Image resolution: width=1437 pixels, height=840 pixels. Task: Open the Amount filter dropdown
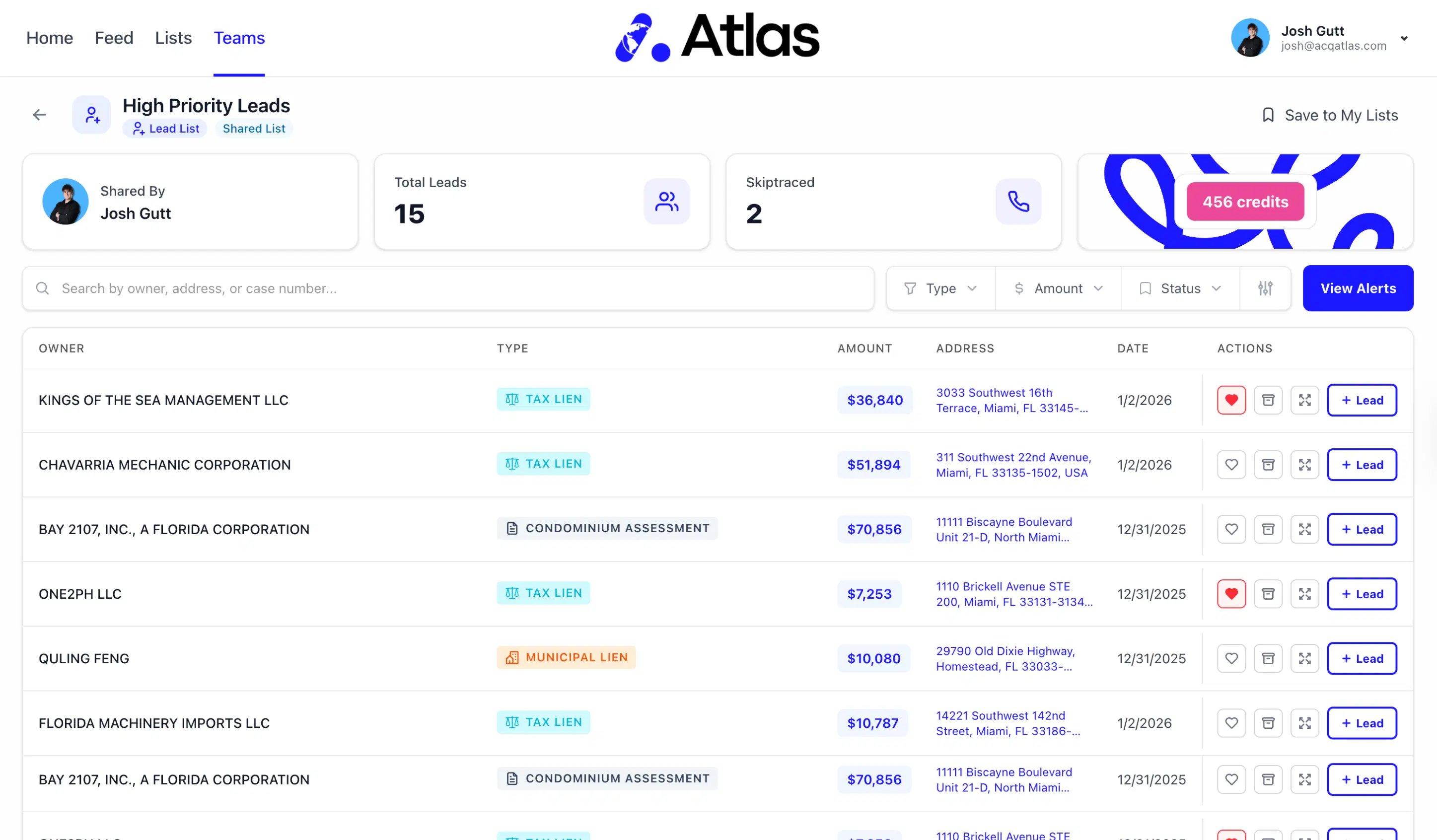(1058, 288)
